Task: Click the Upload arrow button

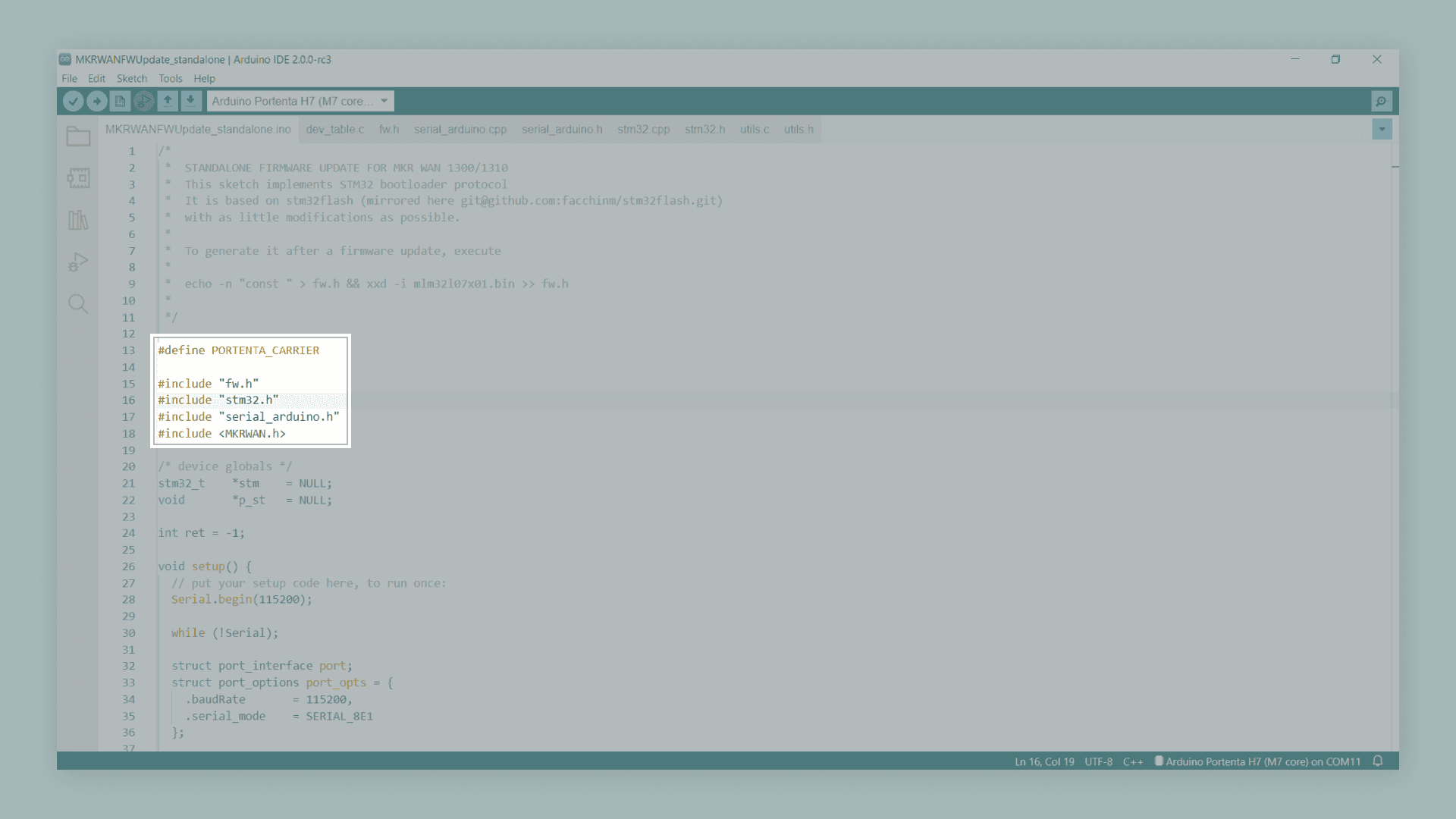Action: 96,101
